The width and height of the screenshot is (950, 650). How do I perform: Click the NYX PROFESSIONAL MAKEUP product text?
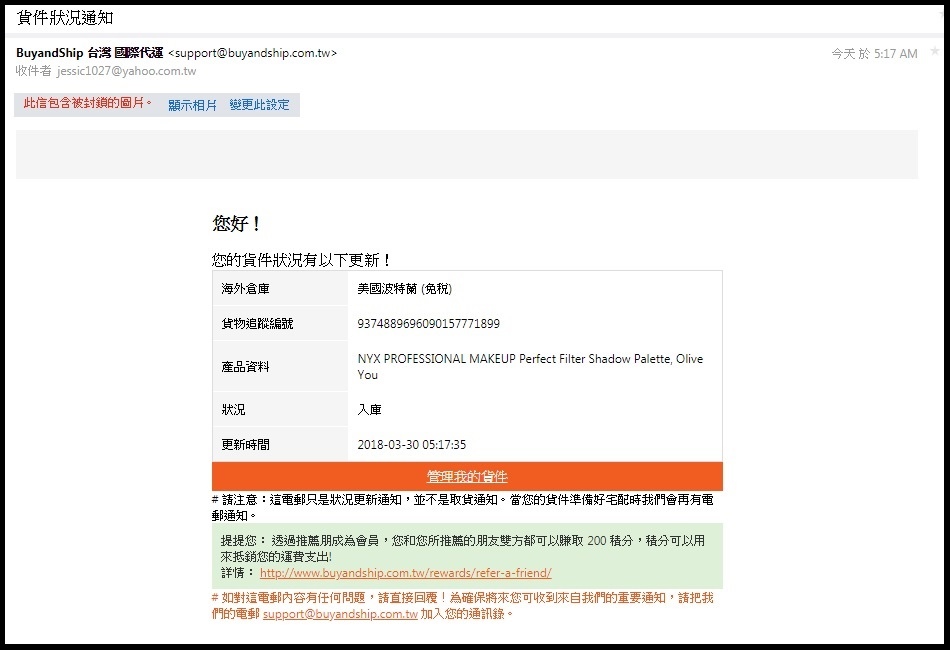(530, 366)
